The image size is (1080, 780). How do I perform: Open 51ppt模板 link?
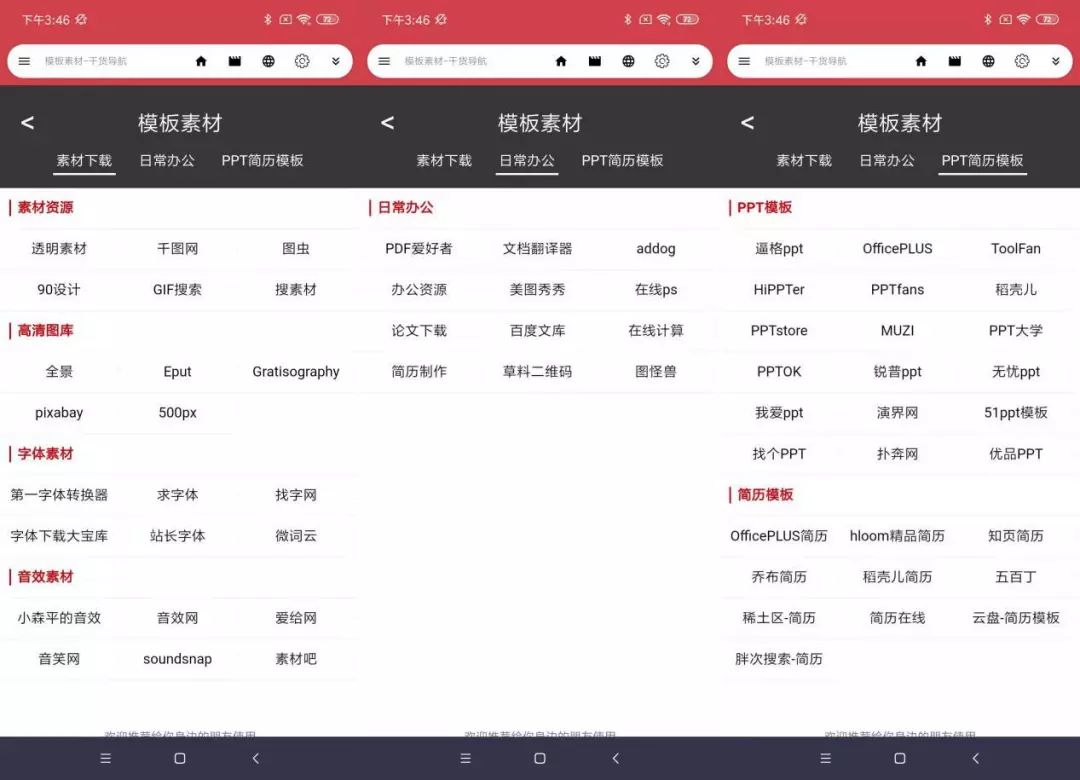tap(1016, 413)
